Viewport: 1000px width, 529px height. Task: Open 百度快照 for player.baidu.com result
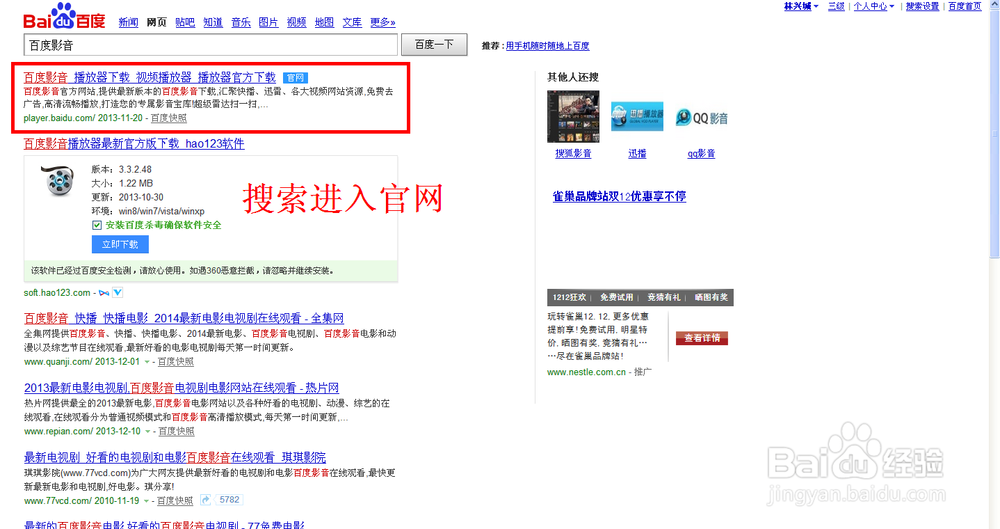pos(169,118)
